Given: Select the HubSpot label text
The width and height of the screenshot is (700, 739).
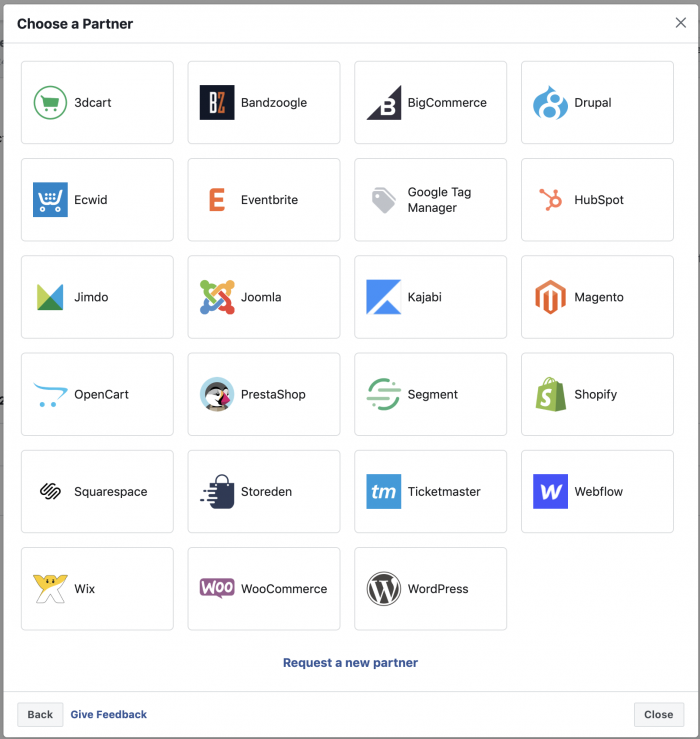Looking at the screenshot, I should pos(599,200).
